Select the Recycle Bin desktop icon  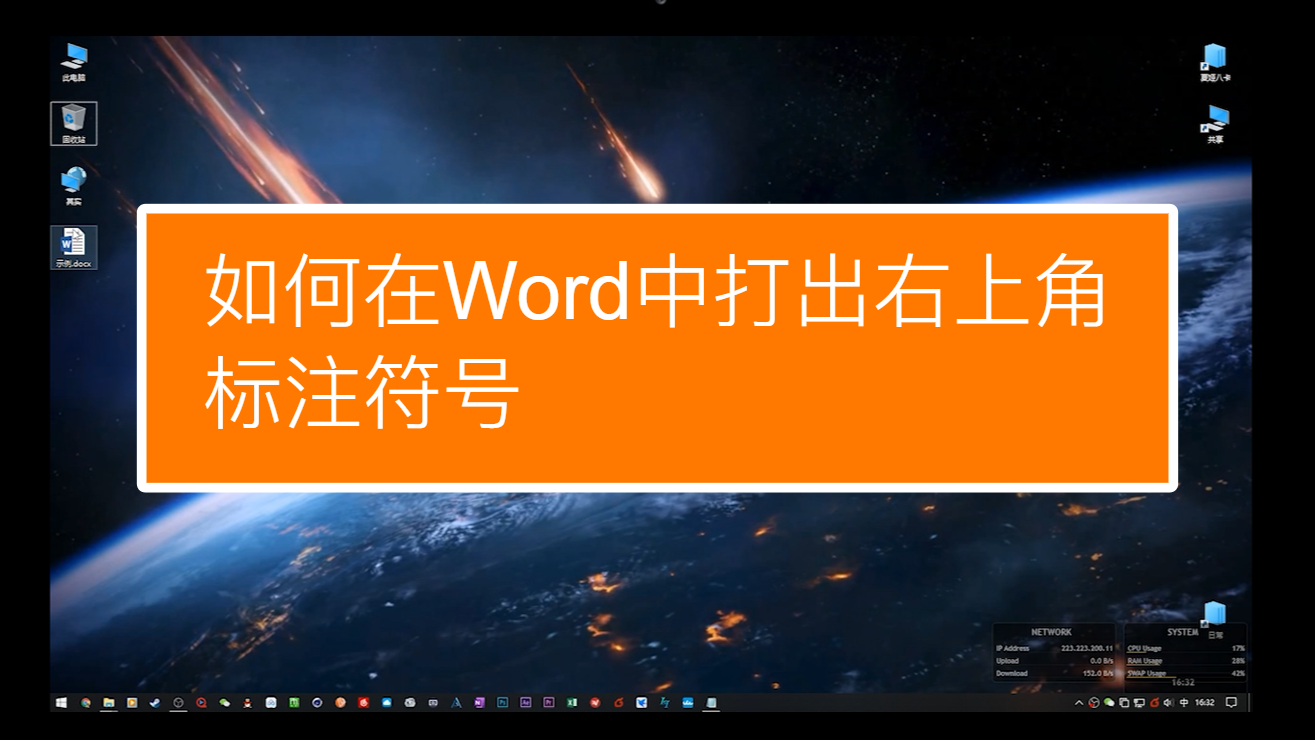click(x=73, y=124)
